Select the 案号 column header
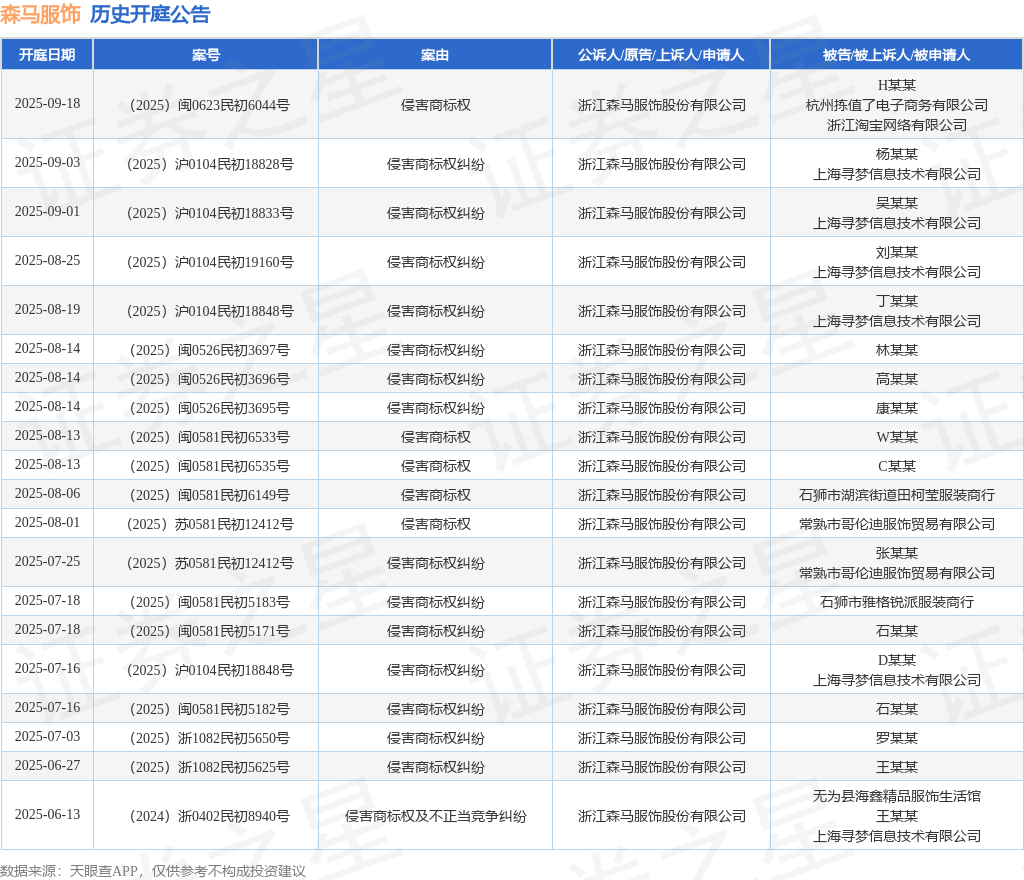 (206, 55)
